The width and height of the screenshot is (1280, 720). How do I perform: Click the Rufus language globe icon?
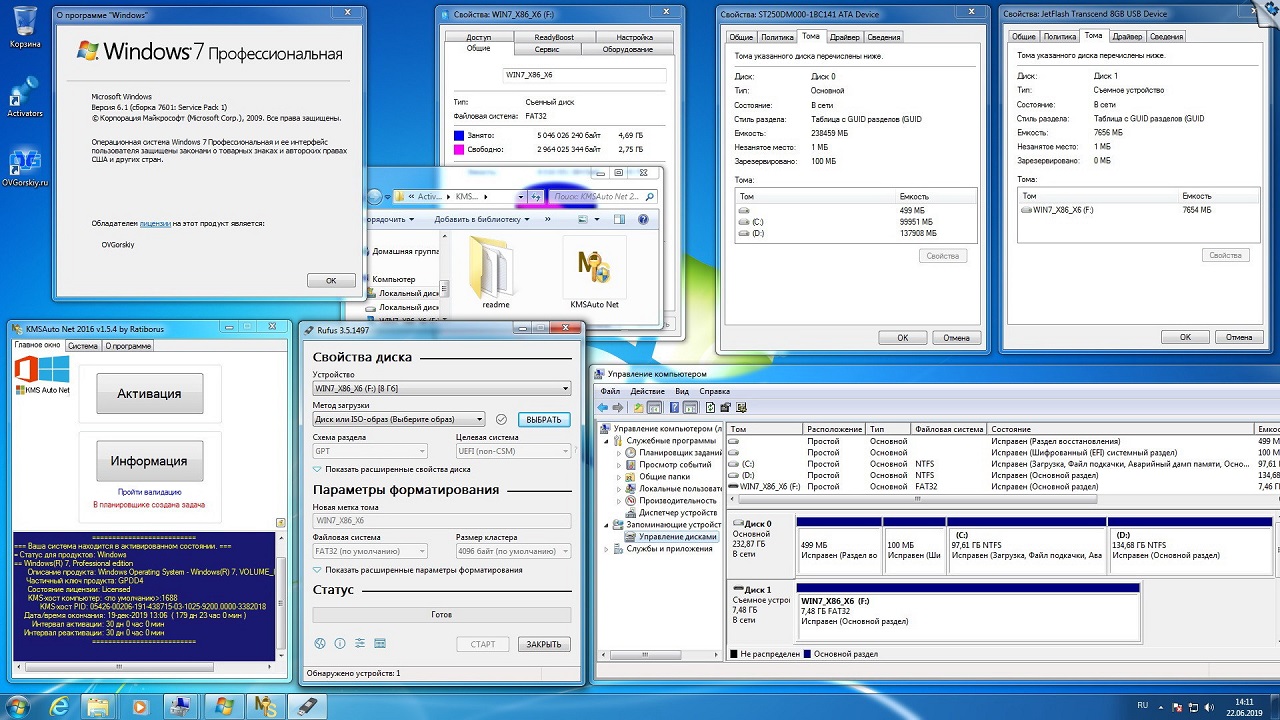point(320,643)
